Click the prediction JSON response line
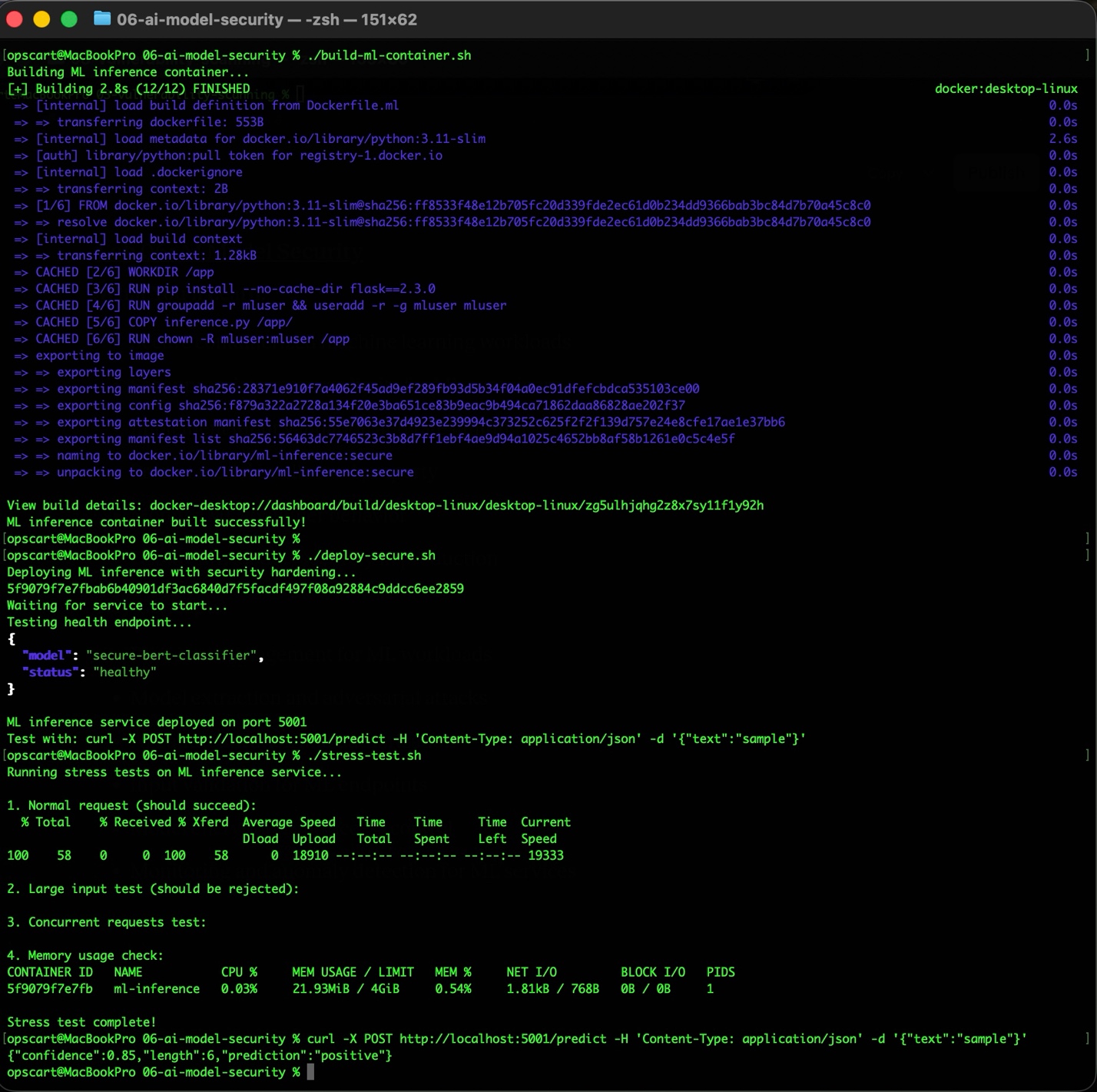The width and height of the screenshot is (1097, 1092). coord(200,1055)
